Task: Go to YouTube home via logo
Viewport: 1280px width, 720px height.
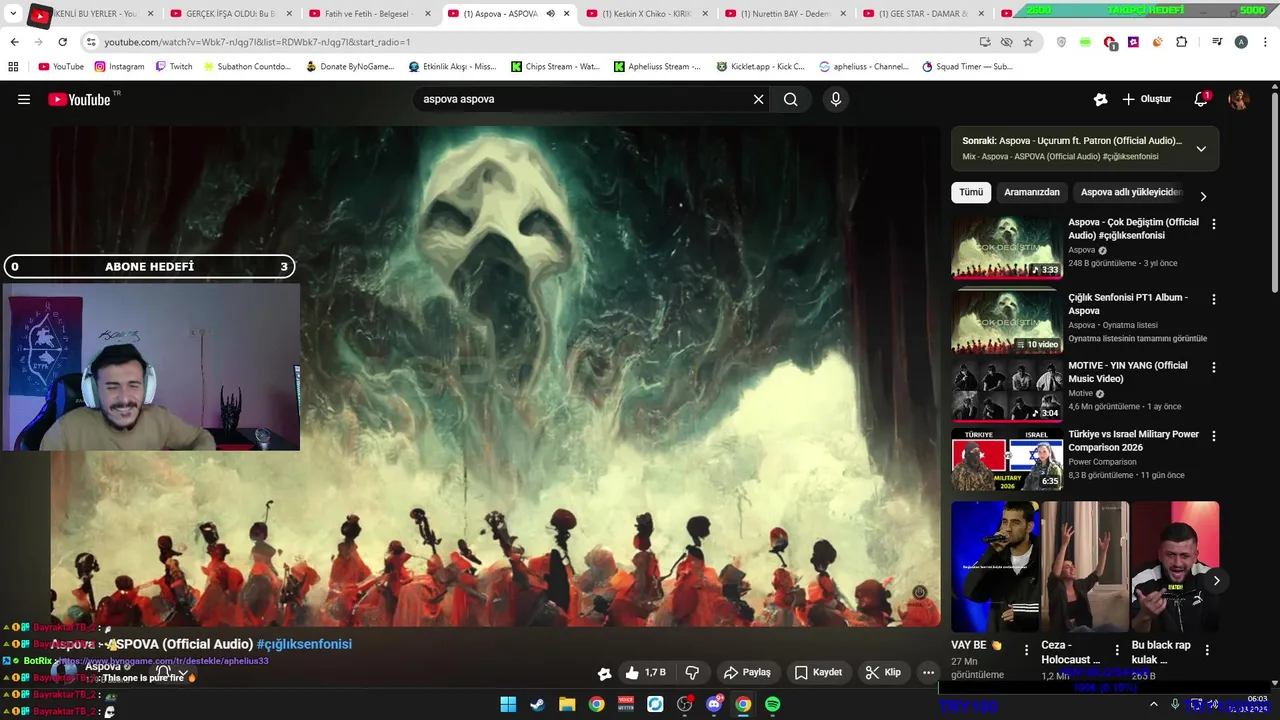Action: [81, 99]
